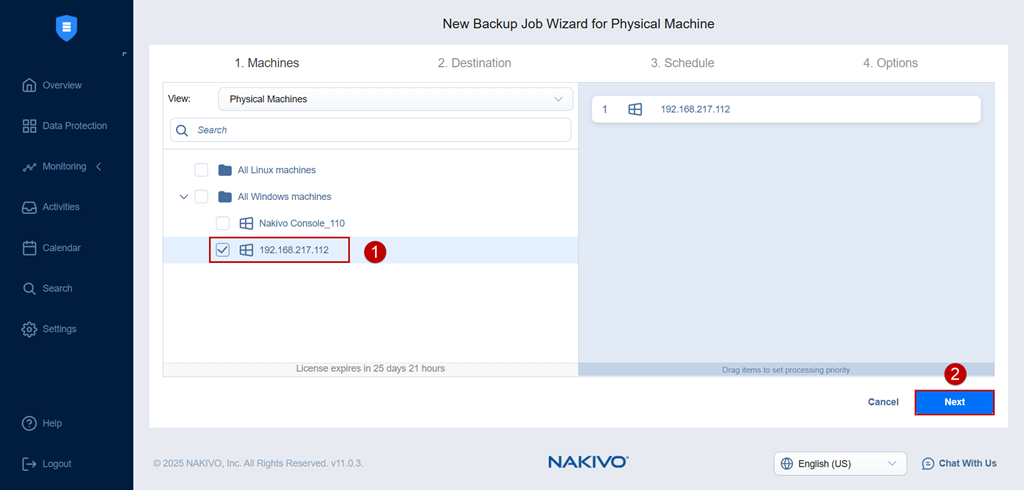Image resolution: width=1024 pixels, height=490 pixels.
Task: Click the Logout label in sidebar
Action: point(57,464)
